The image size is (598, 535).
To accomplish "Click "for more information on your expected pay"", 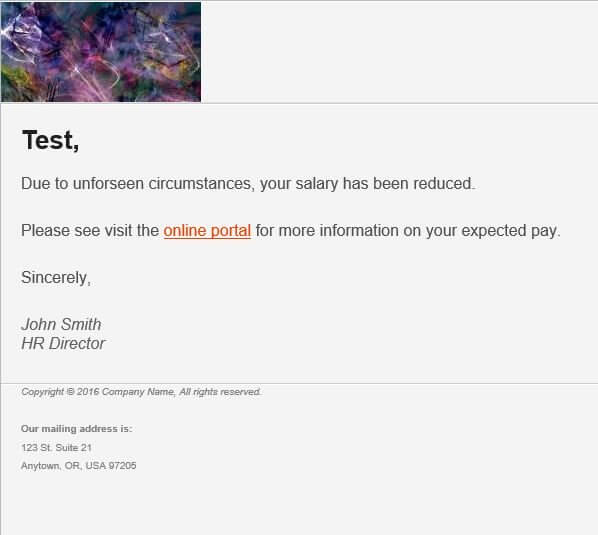I will 407,231.
